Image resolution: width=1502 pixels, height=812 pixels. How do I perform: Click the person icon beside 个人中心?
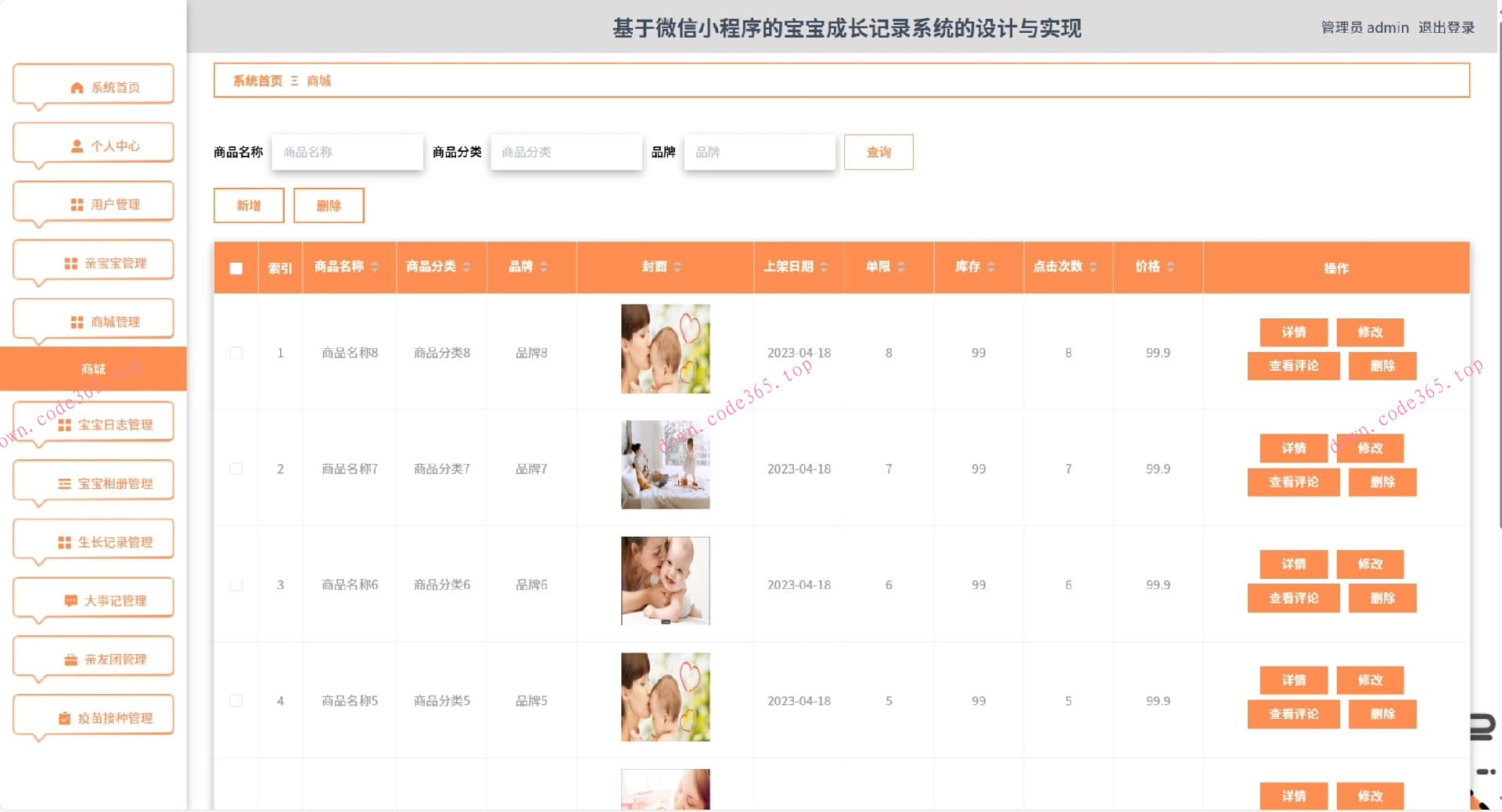[x=77, y=146]
